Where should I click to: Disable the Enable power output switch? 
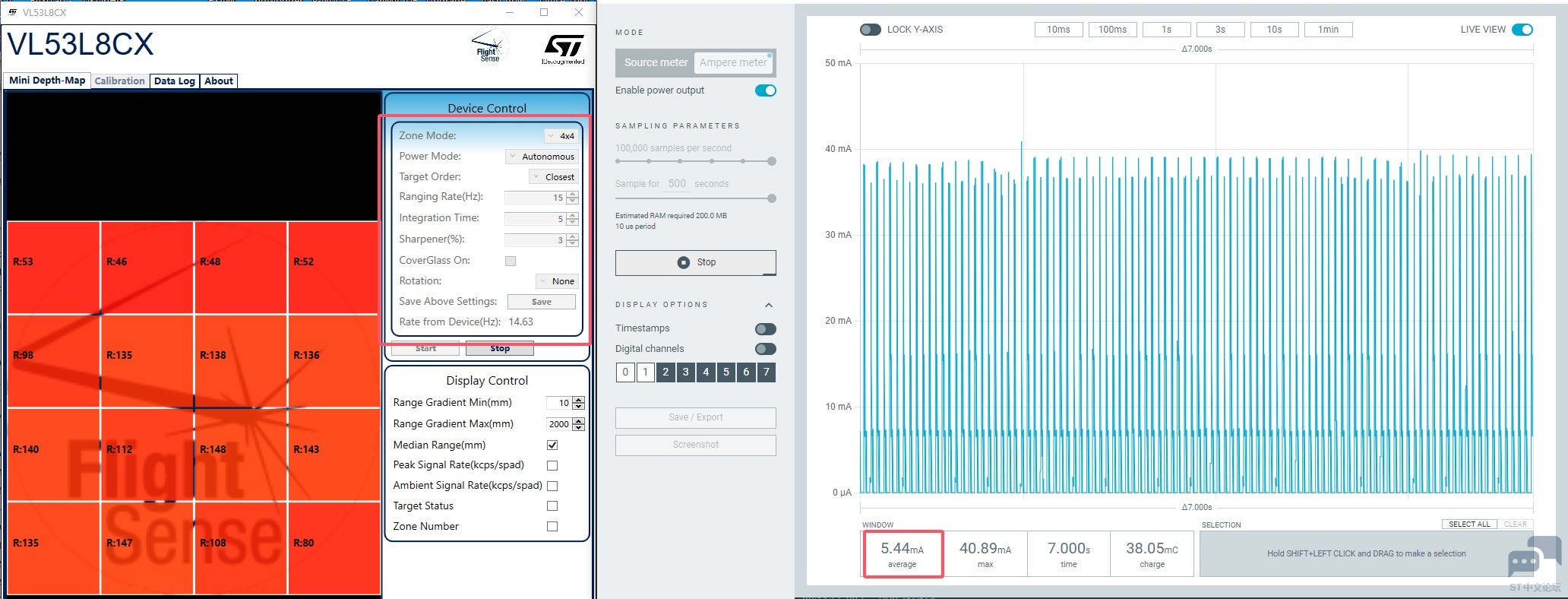click(x=766, y=90)
